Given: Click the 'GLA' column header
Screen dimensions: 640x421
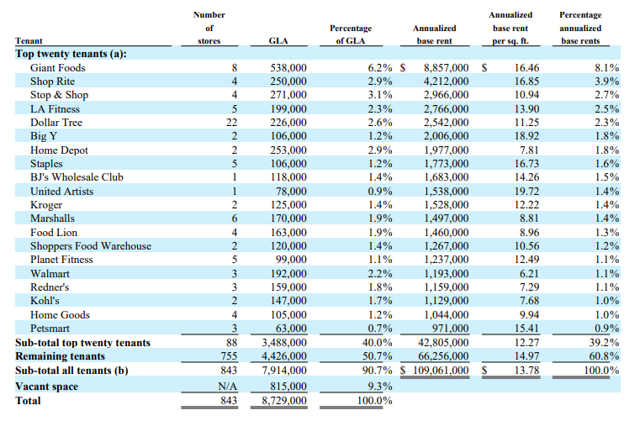Looking at the screenshot, I should [x=278, y=41].
